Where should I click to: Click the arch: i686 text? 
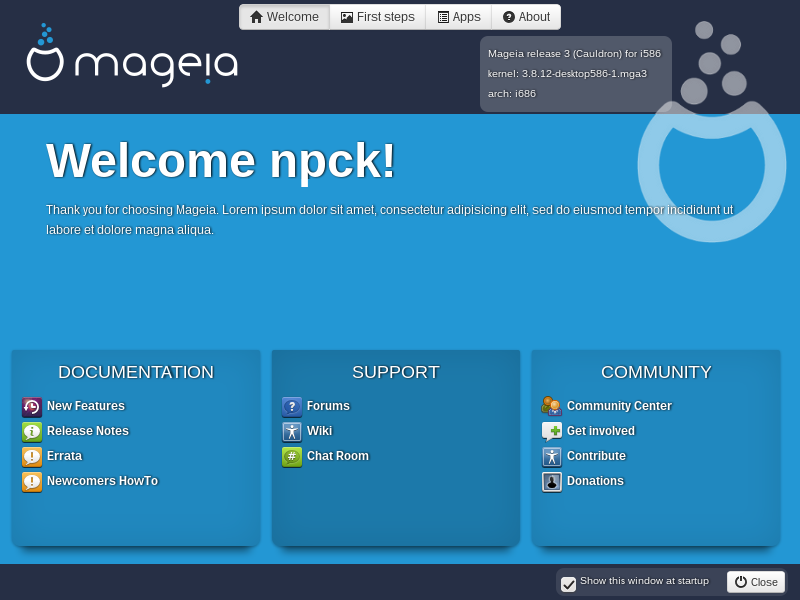[x=512, y=93]
